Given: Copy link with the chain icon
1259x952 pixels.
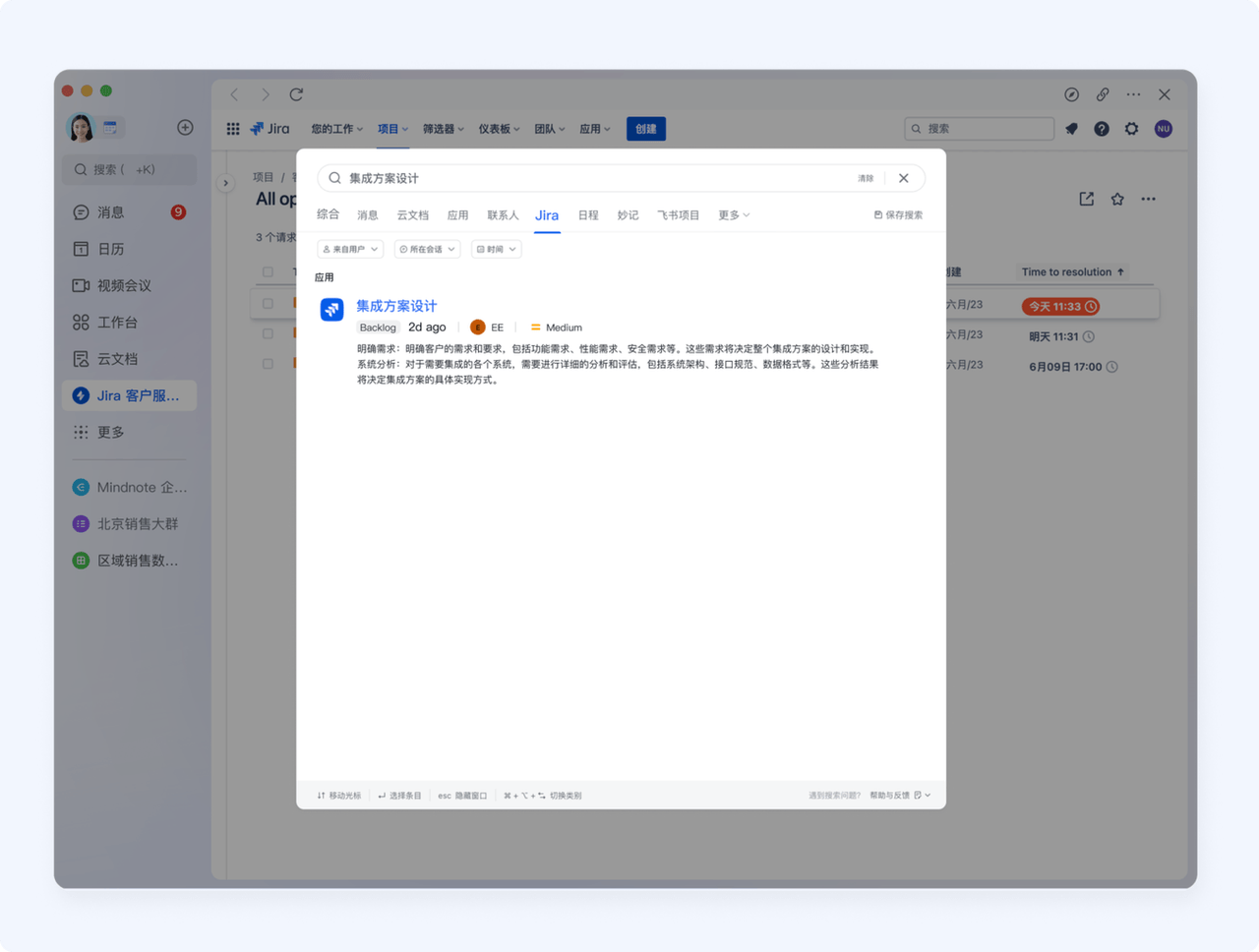Looking at the screenshot, I should 1103,94.
